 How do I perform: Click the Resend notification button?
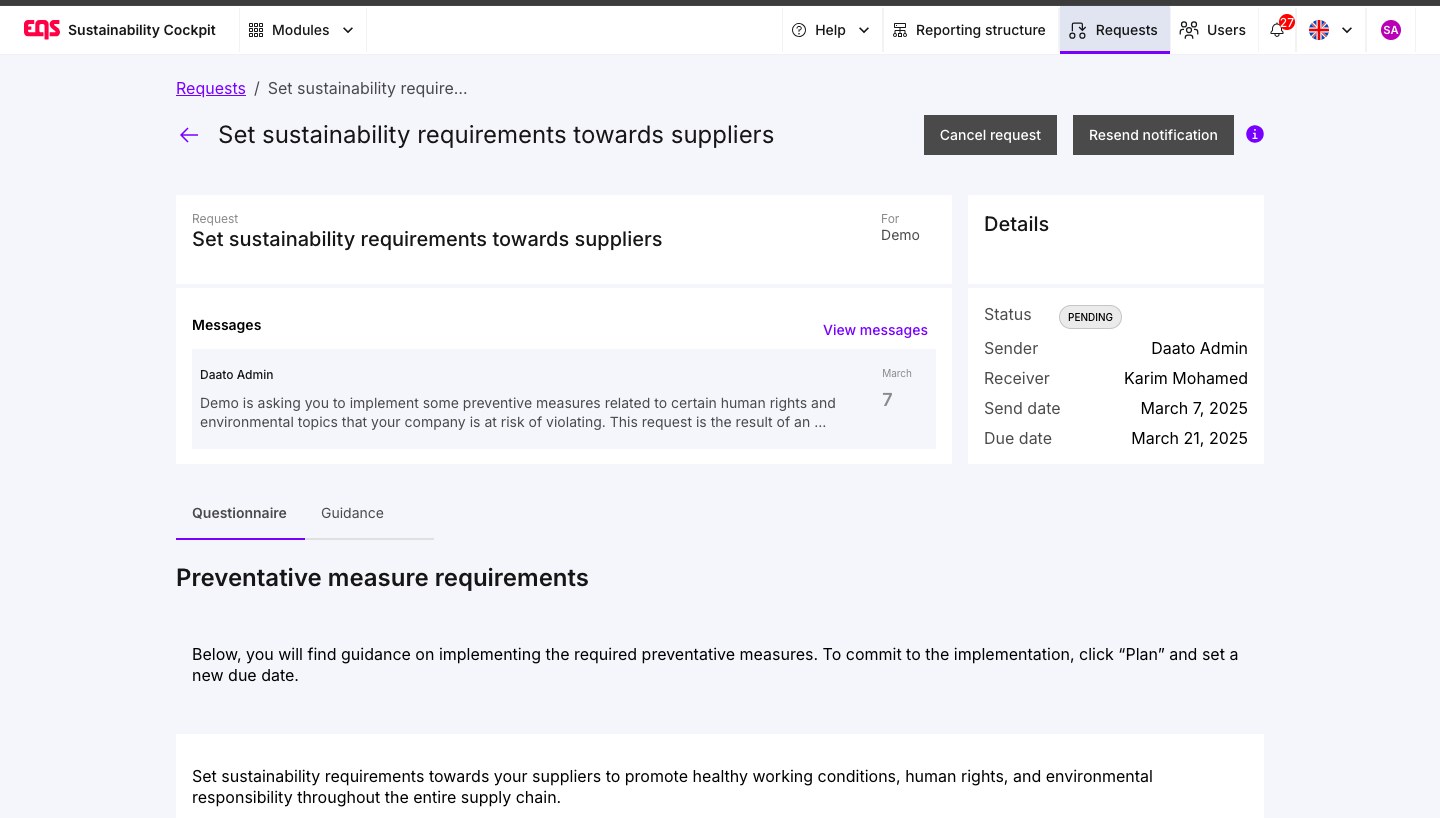click(1153, 135)
